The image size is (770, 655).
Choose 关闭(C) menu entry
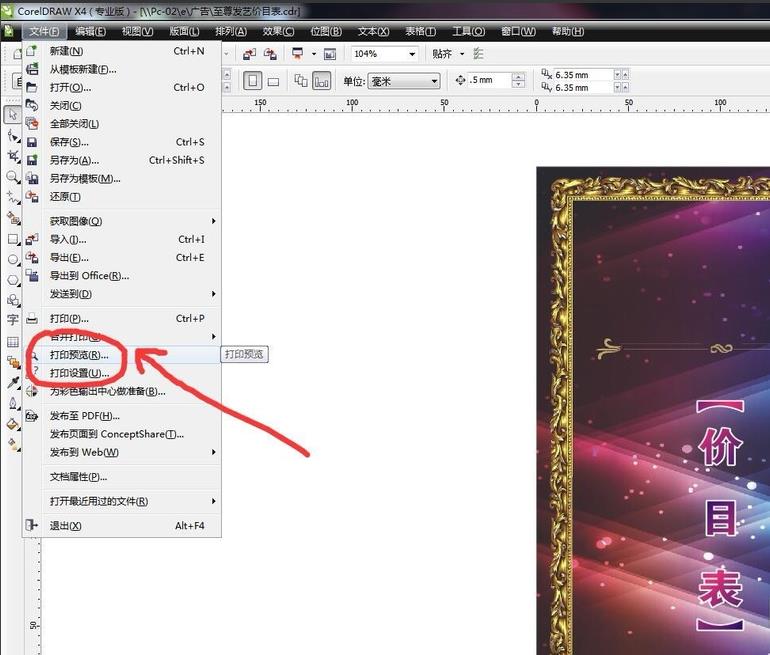(x=122, y=106)
